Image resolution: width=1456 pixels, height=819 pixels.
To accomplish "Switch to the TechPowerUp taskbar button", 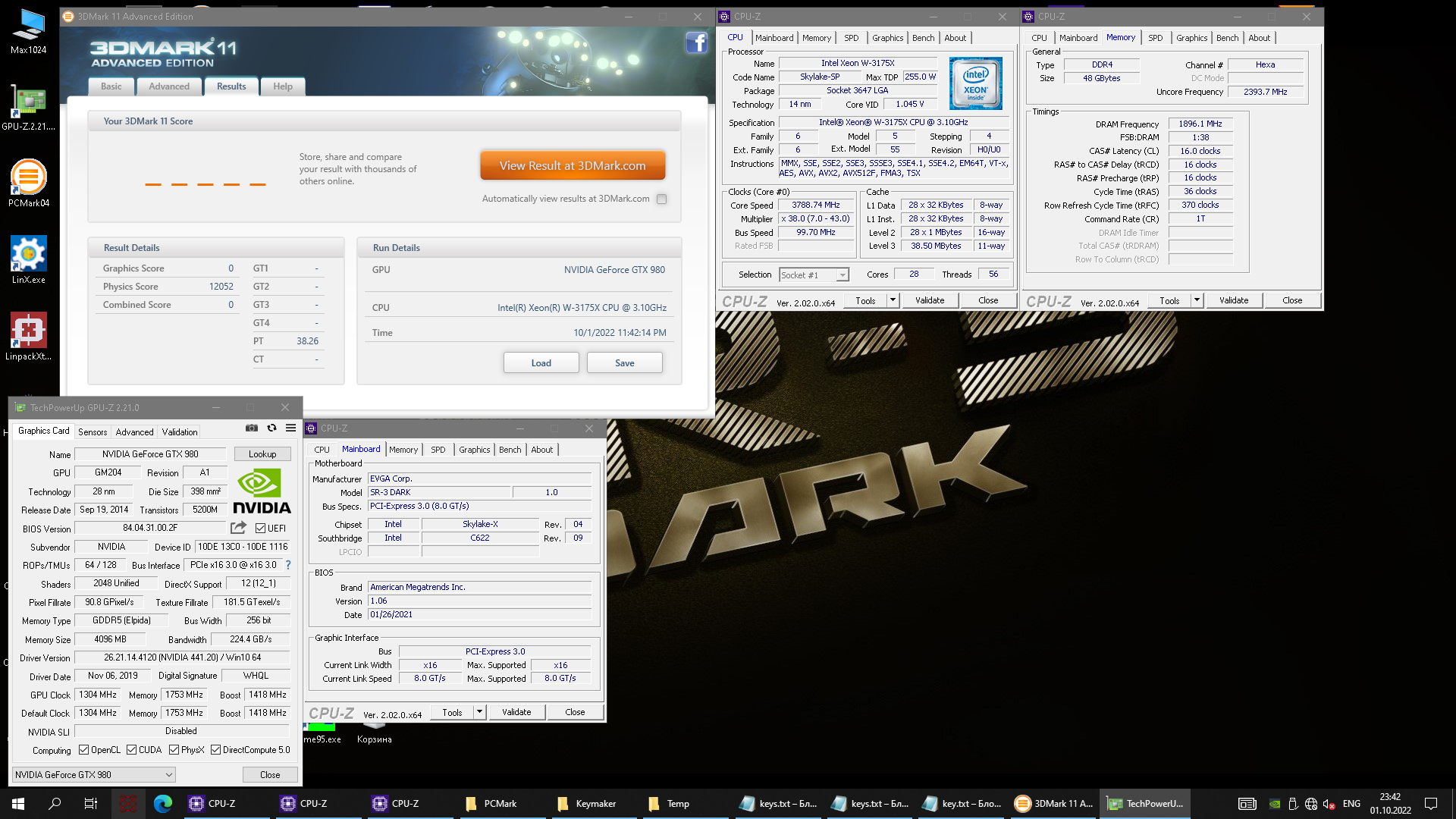I will pos(1145,804).
